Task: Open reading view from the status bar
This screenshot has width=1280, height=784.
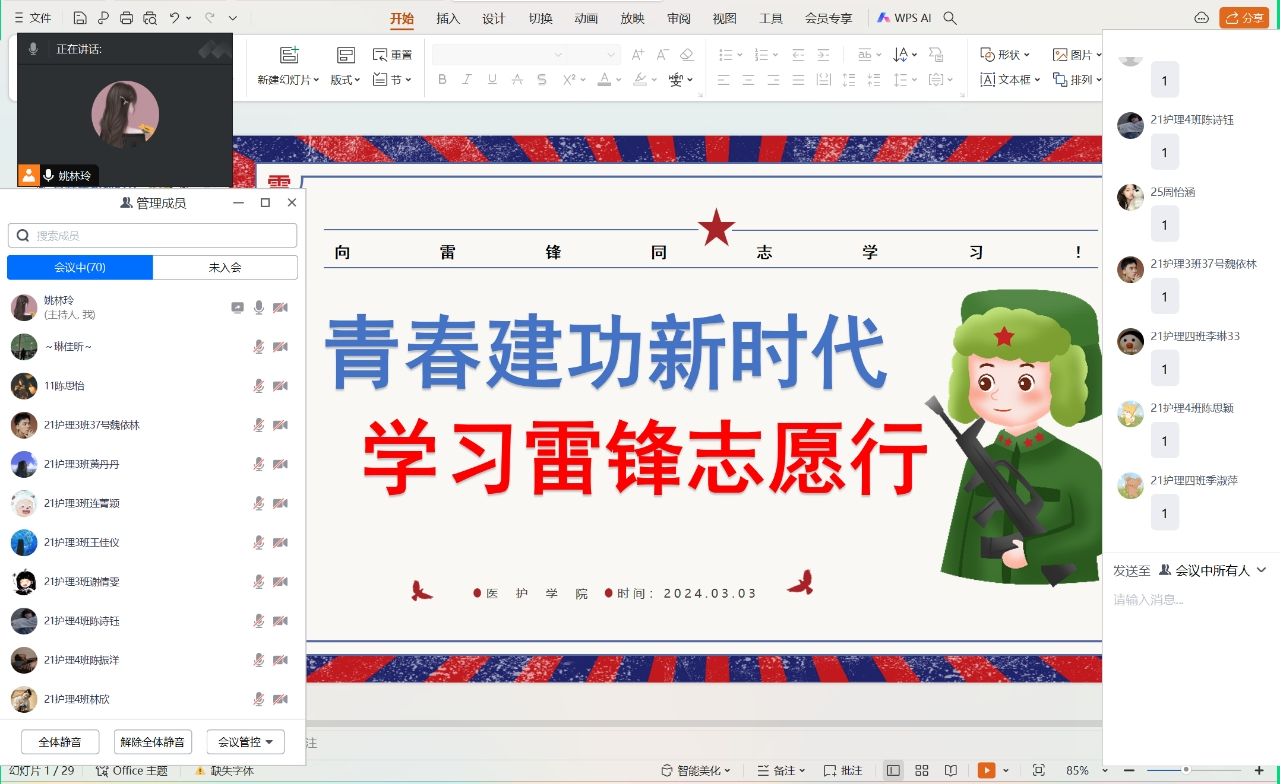Action: pyautogui.click(x=951, y=770)
